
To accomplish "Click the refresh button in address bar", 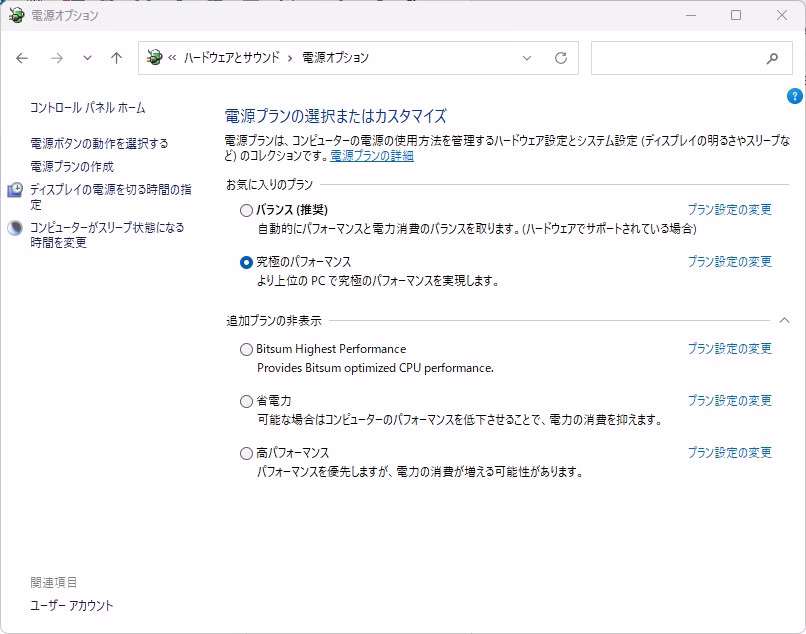I will pyautogui.click(x=561, y=58).
